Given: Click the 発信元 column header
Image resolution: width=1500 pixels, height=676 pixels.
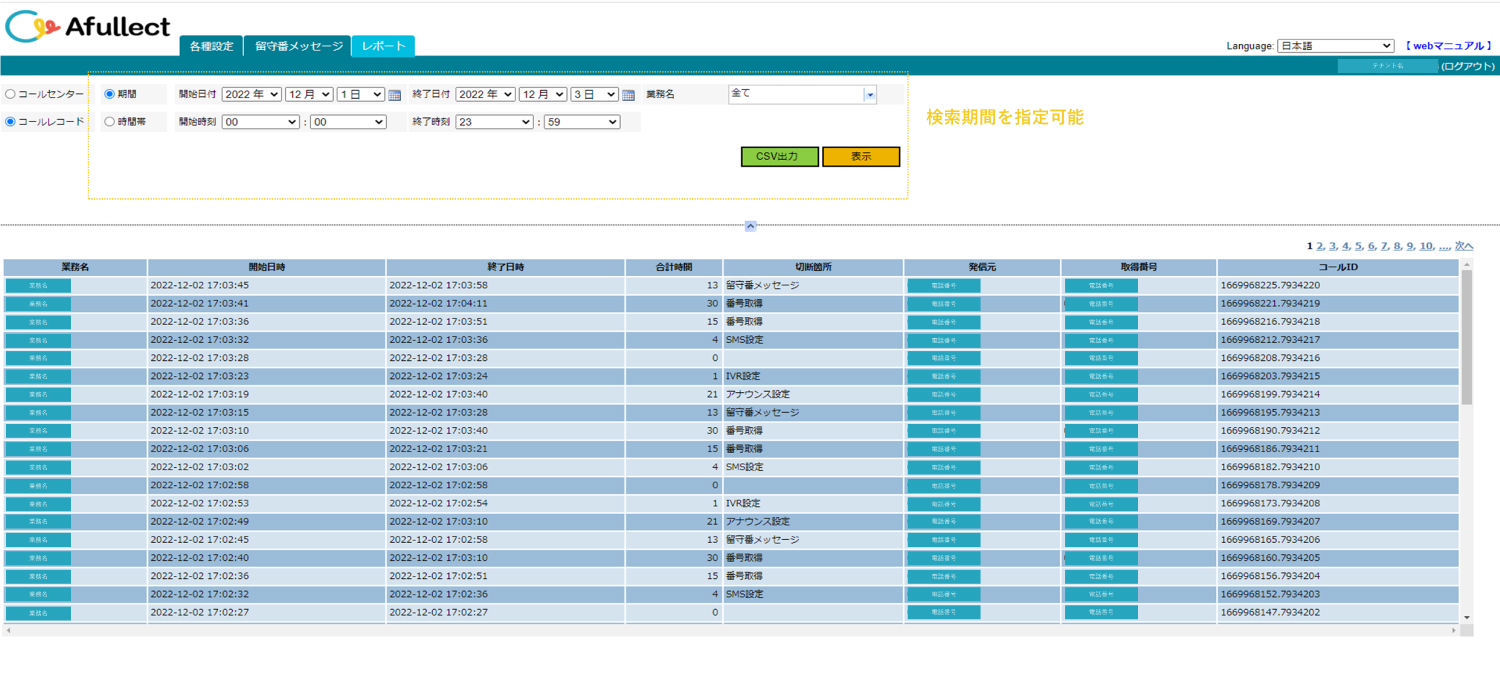Looking at the screenshot, I should point(982,268).
